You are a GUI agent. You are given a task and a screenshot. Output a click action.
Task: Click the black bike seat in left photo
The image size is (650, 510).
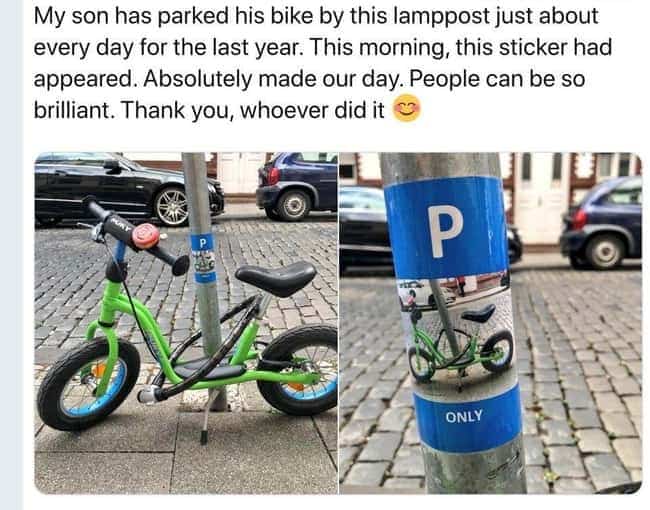(x=276, y=278)
